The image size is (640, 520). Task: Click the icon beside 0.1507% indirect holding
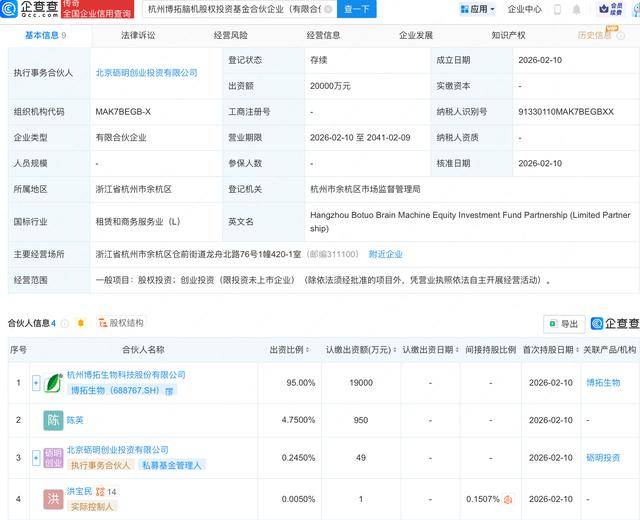pos(509,499)
